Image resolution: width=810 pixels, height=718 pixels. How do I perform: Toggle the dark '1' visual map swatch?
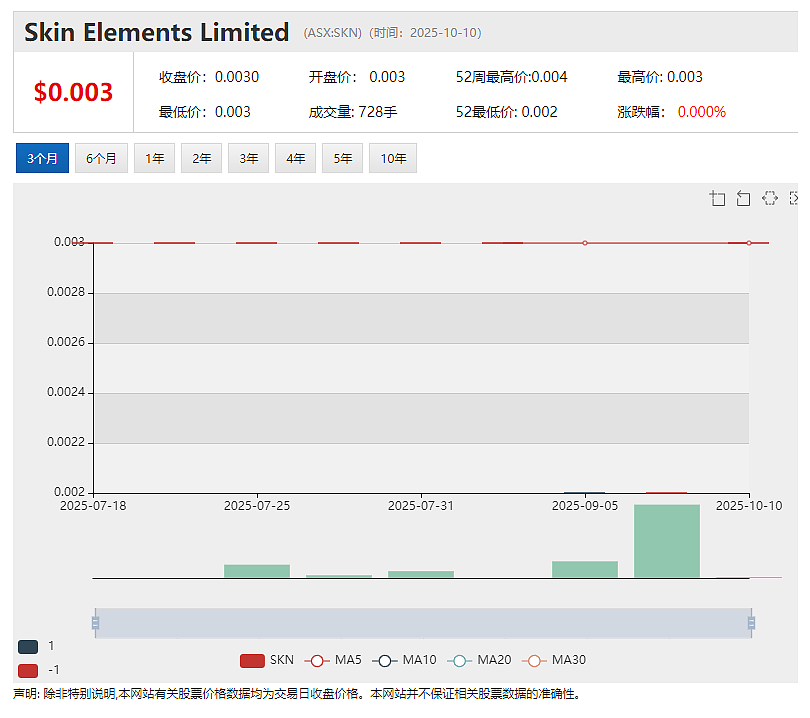(x=28, y=646)
